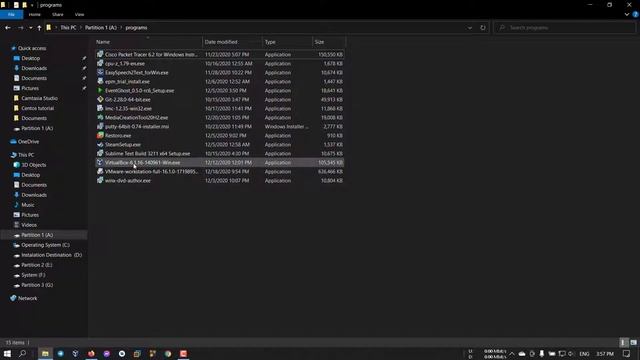Open Instalation Destination (D:) drive
Viewport: 640px width, 360px height.
point(51,255)
